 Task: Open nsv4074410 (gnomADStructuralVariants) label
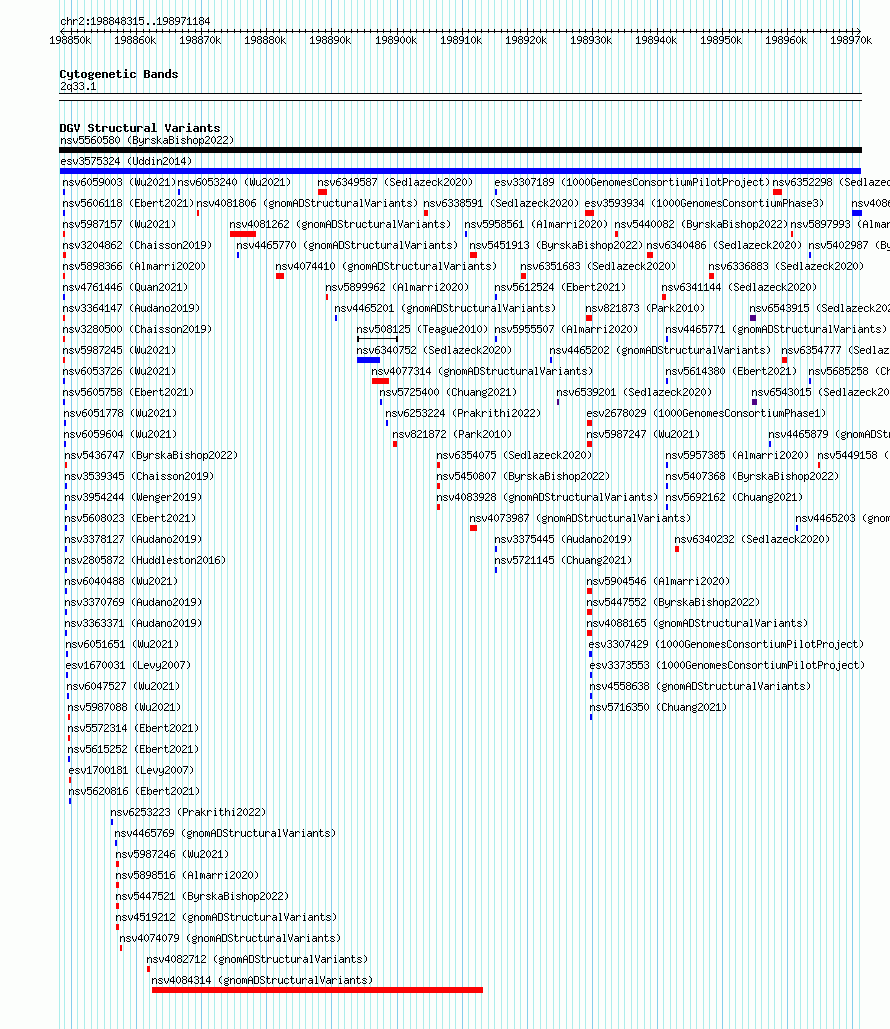(386, 266)
